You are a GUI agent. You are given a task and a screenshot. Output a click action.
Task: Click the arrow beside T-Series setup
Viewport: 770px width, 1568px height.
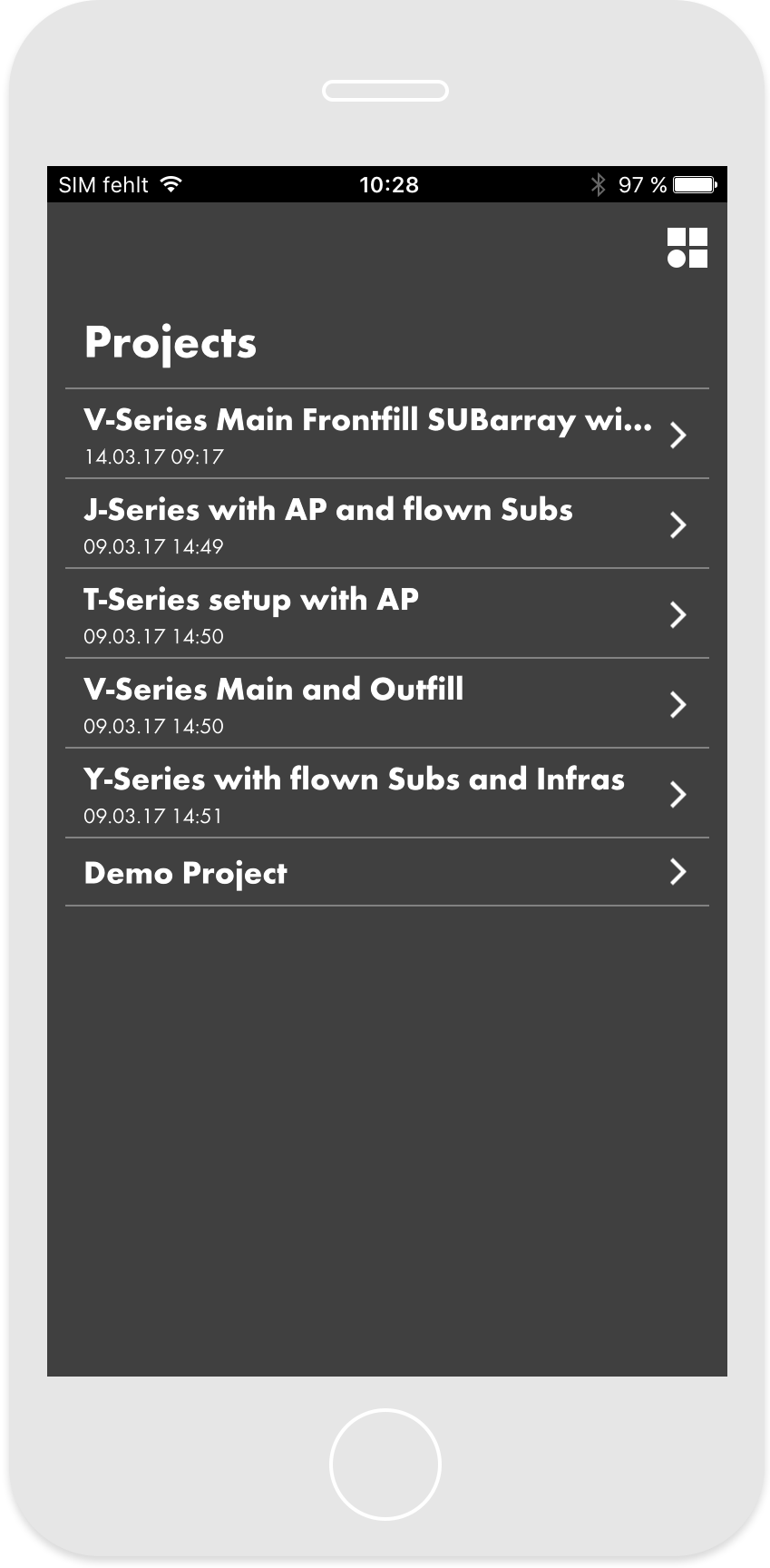677,614
